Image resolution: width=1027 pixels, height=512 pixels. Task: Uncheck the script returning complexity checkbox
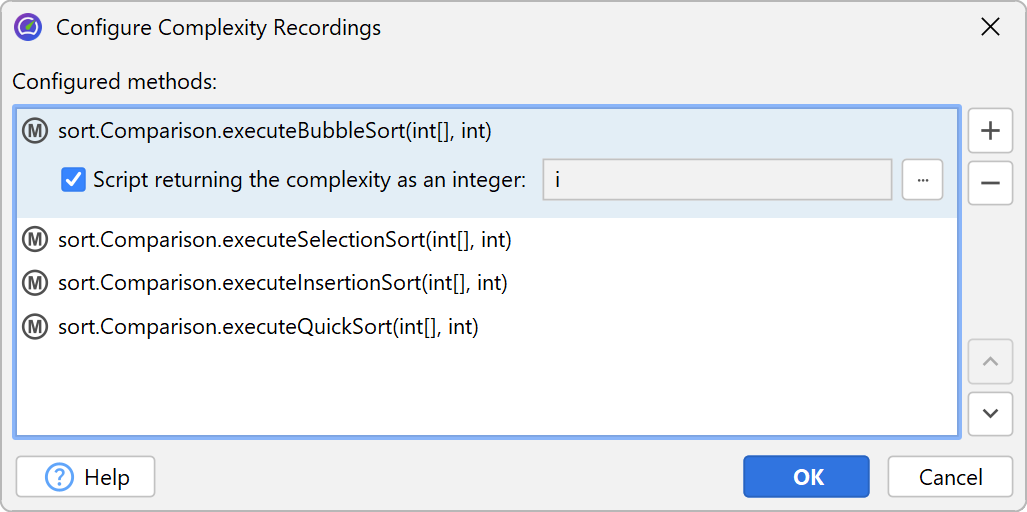(x=73, y=180)
